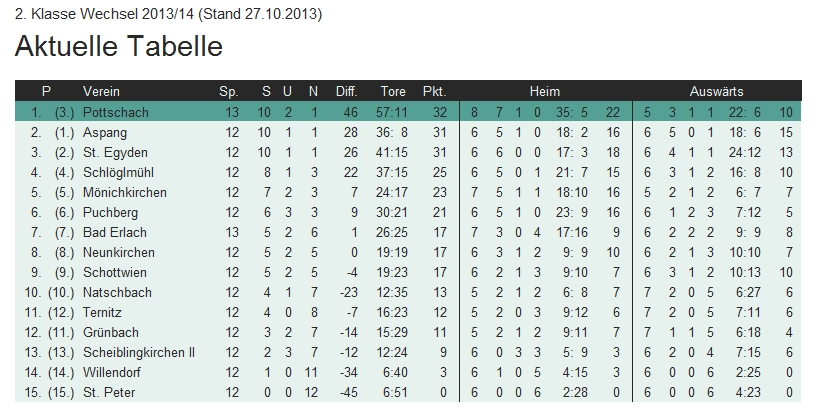Click the Pkt. column header
816x409 pixels.
coord(434,91)
